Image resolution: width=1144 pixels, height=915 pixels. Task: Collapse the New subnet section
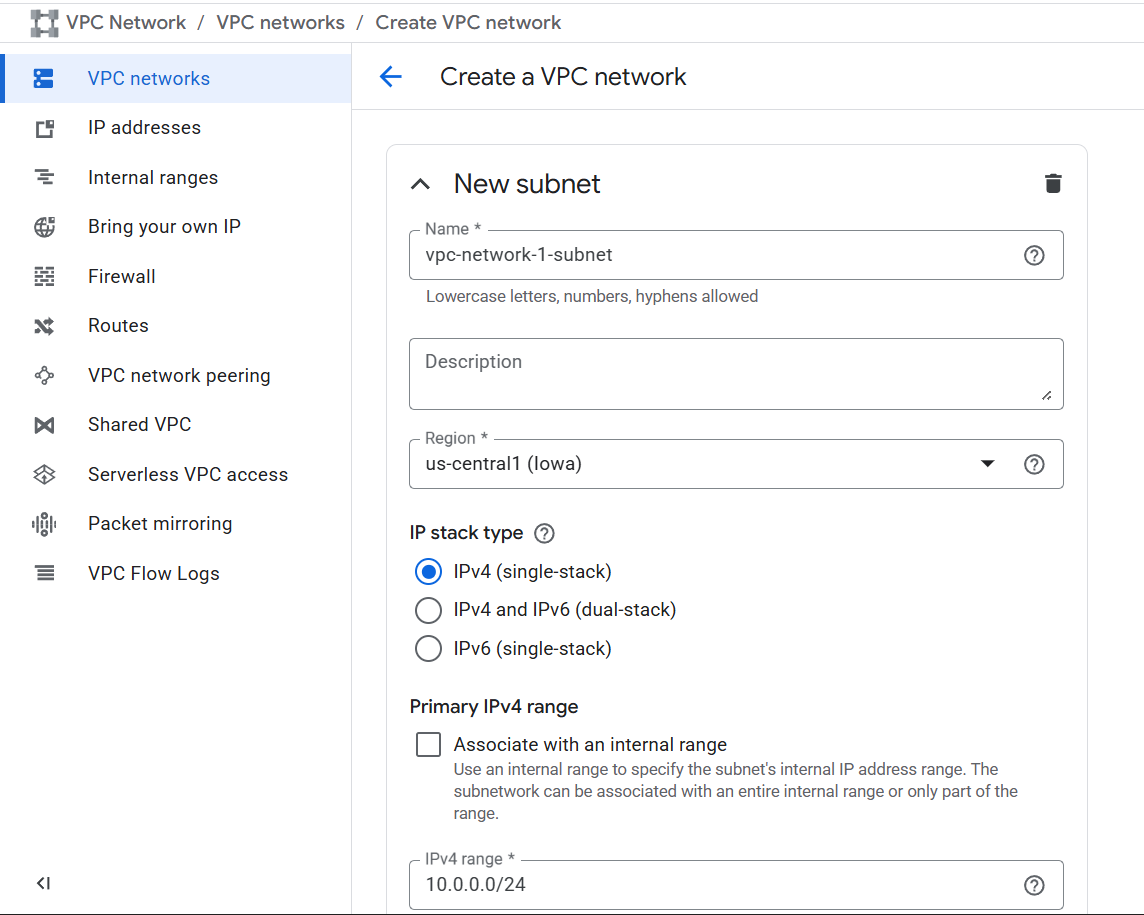tap(420, 183)
